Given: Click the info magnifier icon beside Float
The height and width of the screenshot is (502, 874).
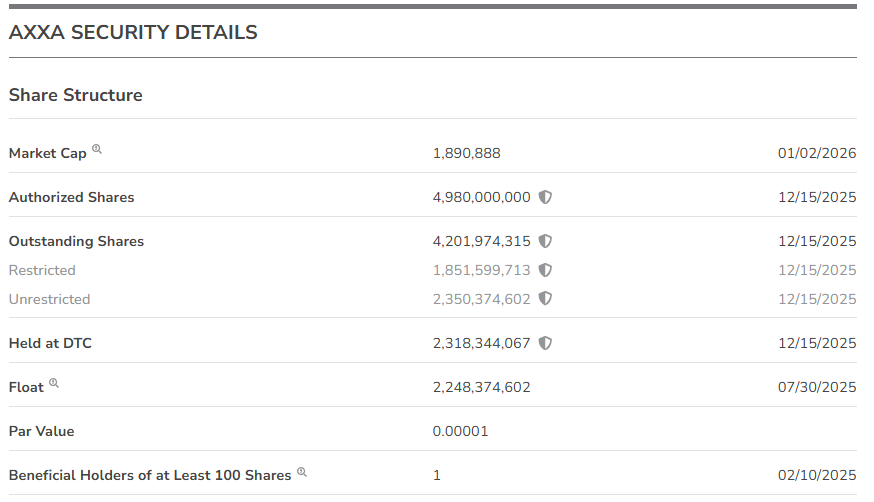Looking at the screenshot, I should (54, 383).
